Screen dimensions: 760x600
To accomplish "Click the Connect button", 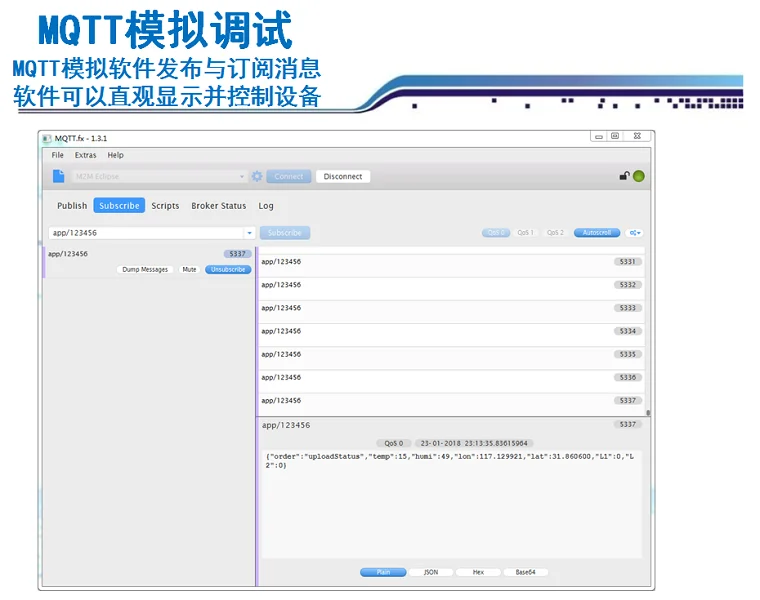I will (289, 176).
